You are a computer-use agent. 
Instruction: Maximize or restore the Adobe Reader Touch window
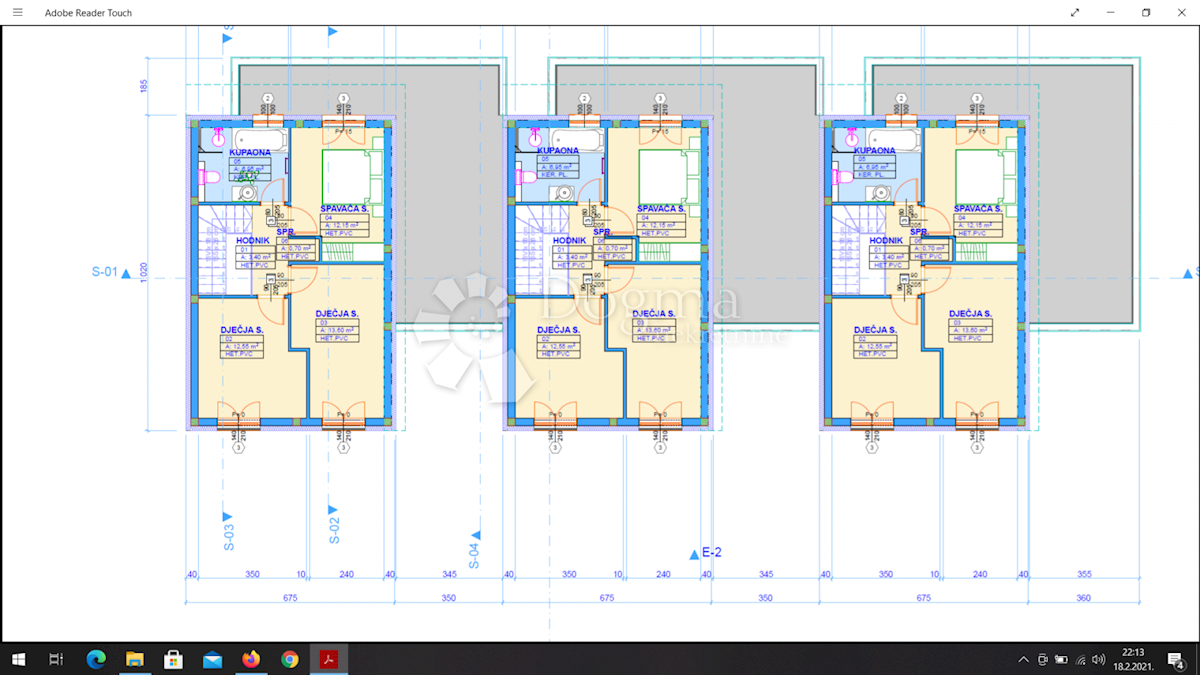(1146, 12)
